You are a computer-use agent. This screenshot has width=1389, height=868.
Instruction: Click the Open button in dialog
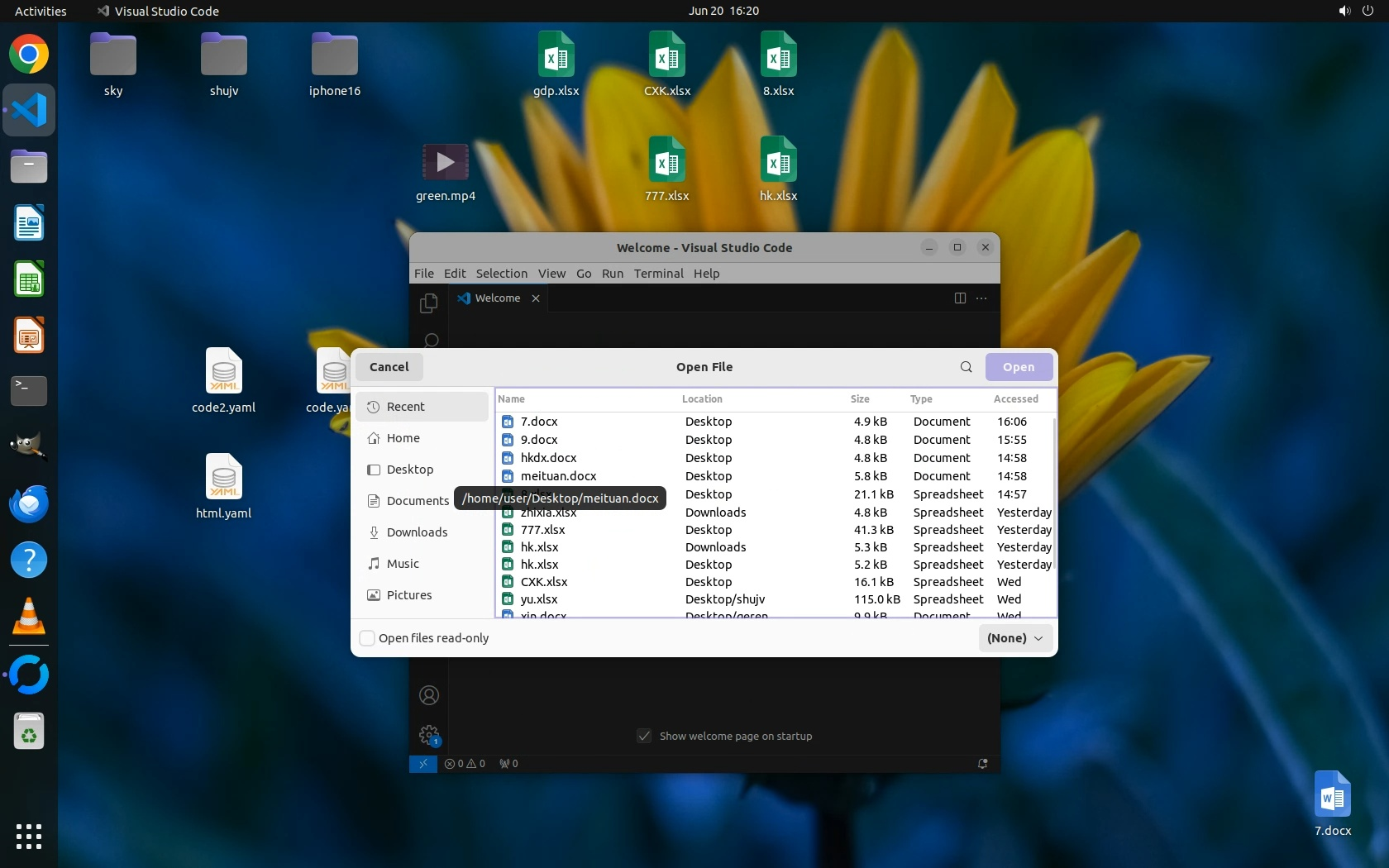tap(1018, 367)
